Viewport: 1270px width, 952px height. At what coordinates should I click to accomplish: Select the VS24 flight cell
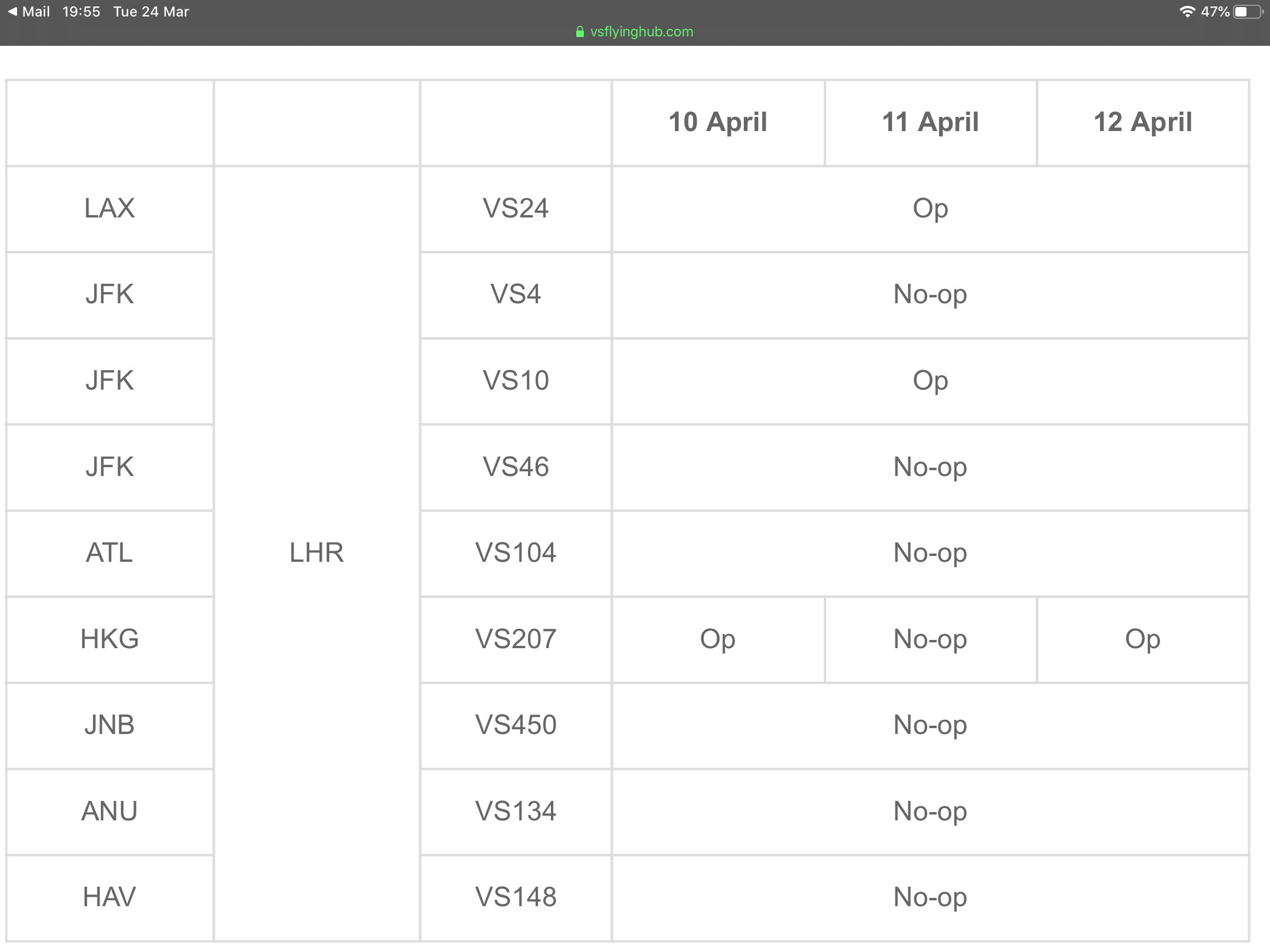tap(516, 209)
